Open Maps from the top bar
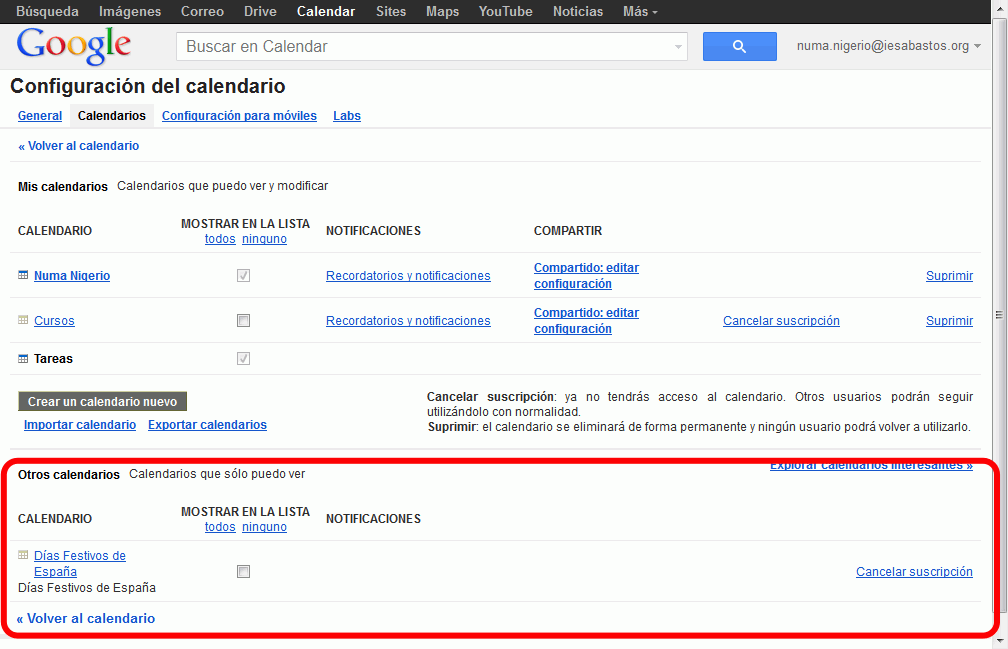Image resolution: width=1008 pixels, height=649 pixels. (442, 12)
